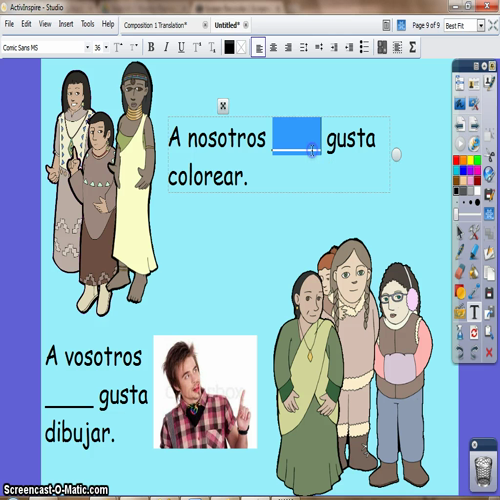
Task: Click the Undo arrow in toolbox
Action: tap(460, 353)
